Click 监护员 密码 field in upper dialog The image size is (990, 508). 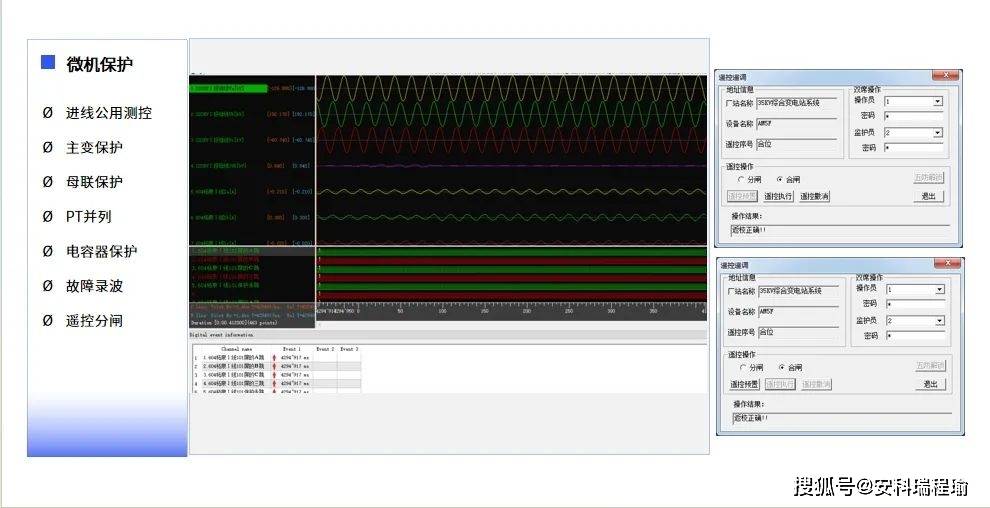pyautogui.click(x=914, y=148)
